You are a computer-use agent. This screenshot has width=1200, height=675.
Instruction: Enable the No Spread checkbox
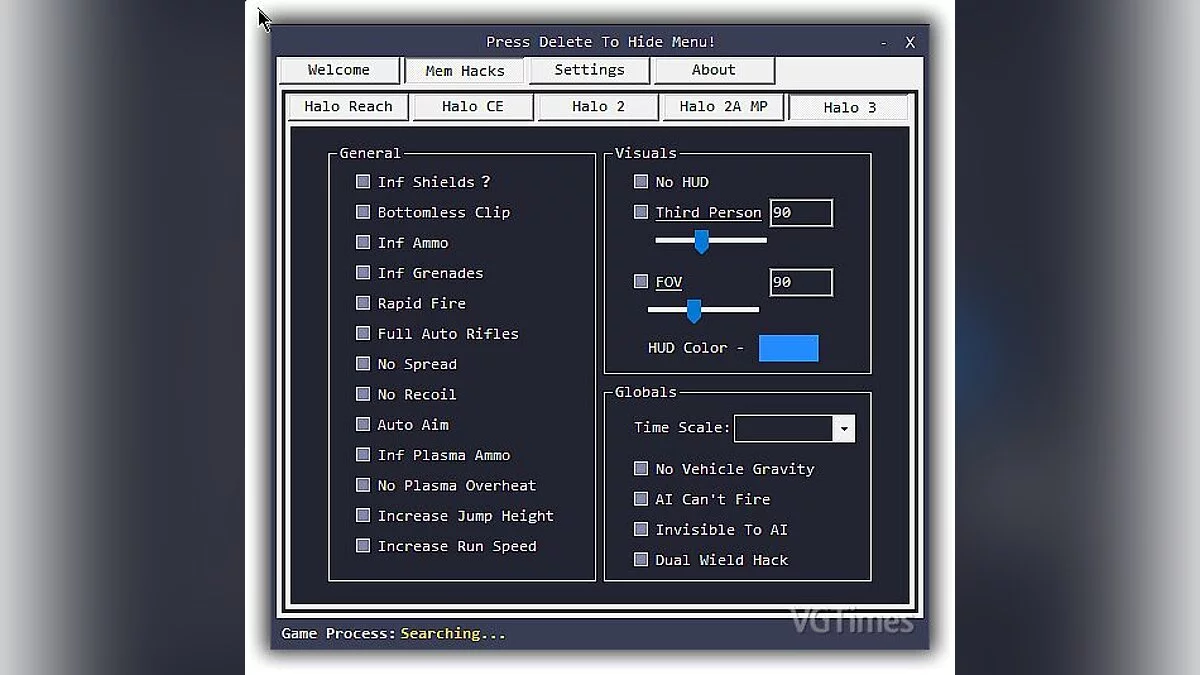[x=363, y=364]
